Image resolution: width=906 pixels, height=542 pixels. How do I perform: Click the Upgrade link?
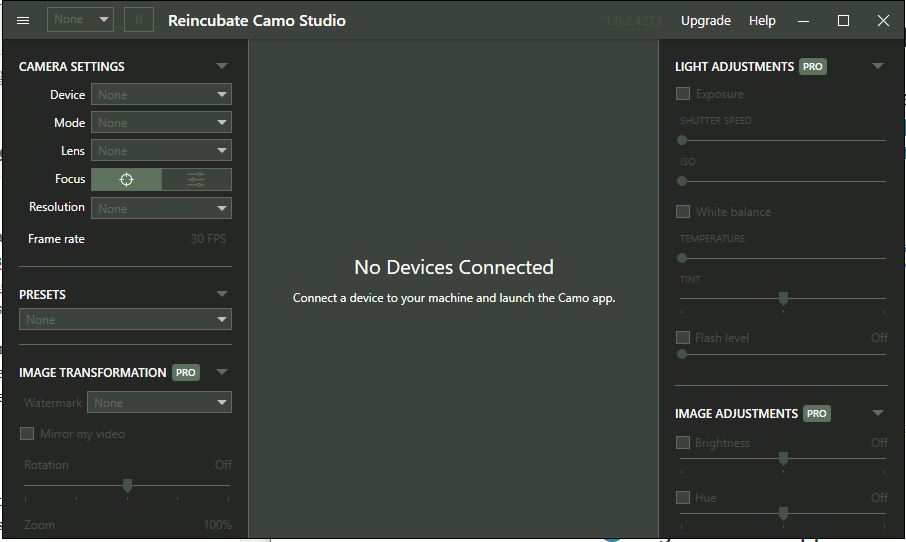706,20
